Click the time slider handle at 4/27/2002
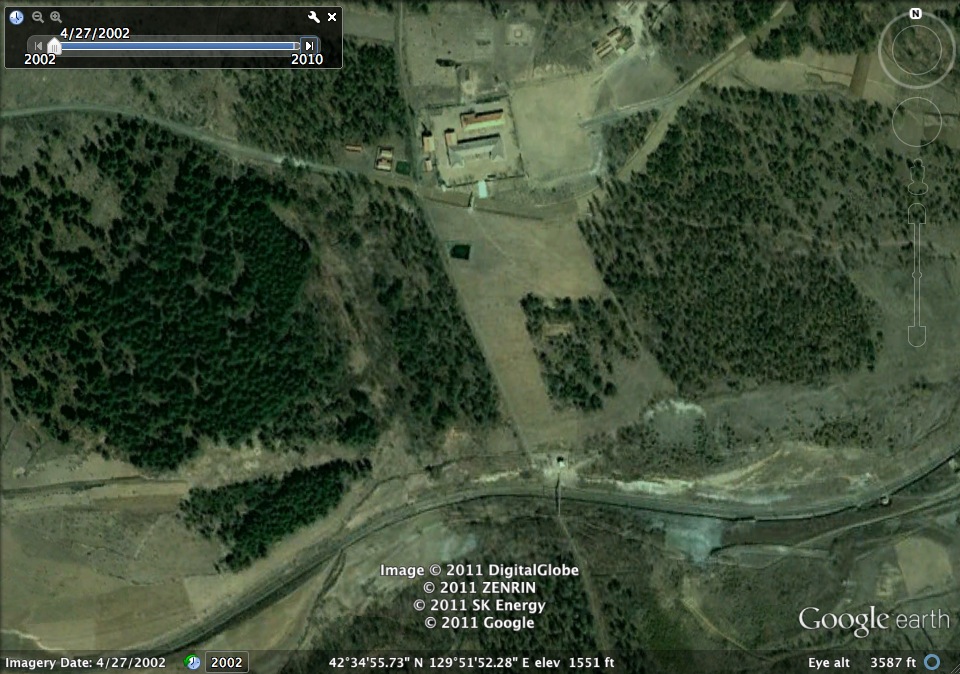 55,45
